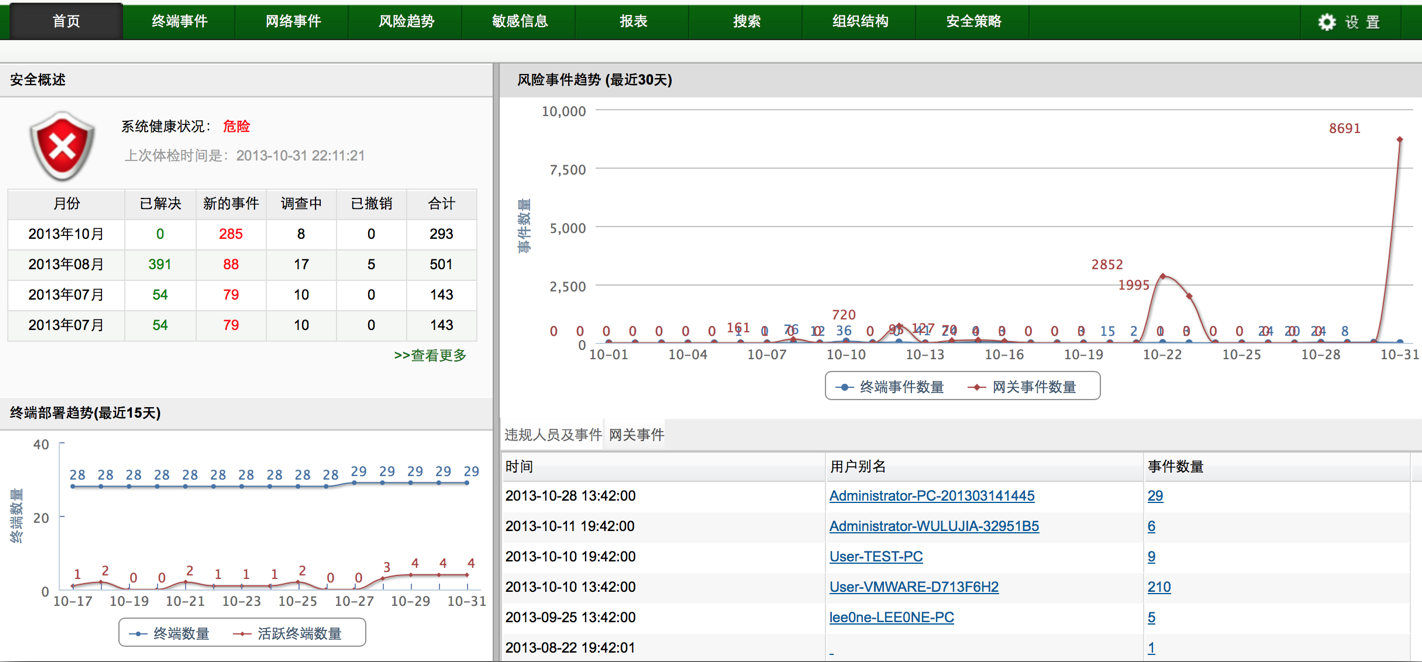
Task: Open the 风险趋势 menu
Action: click(406, 21)
